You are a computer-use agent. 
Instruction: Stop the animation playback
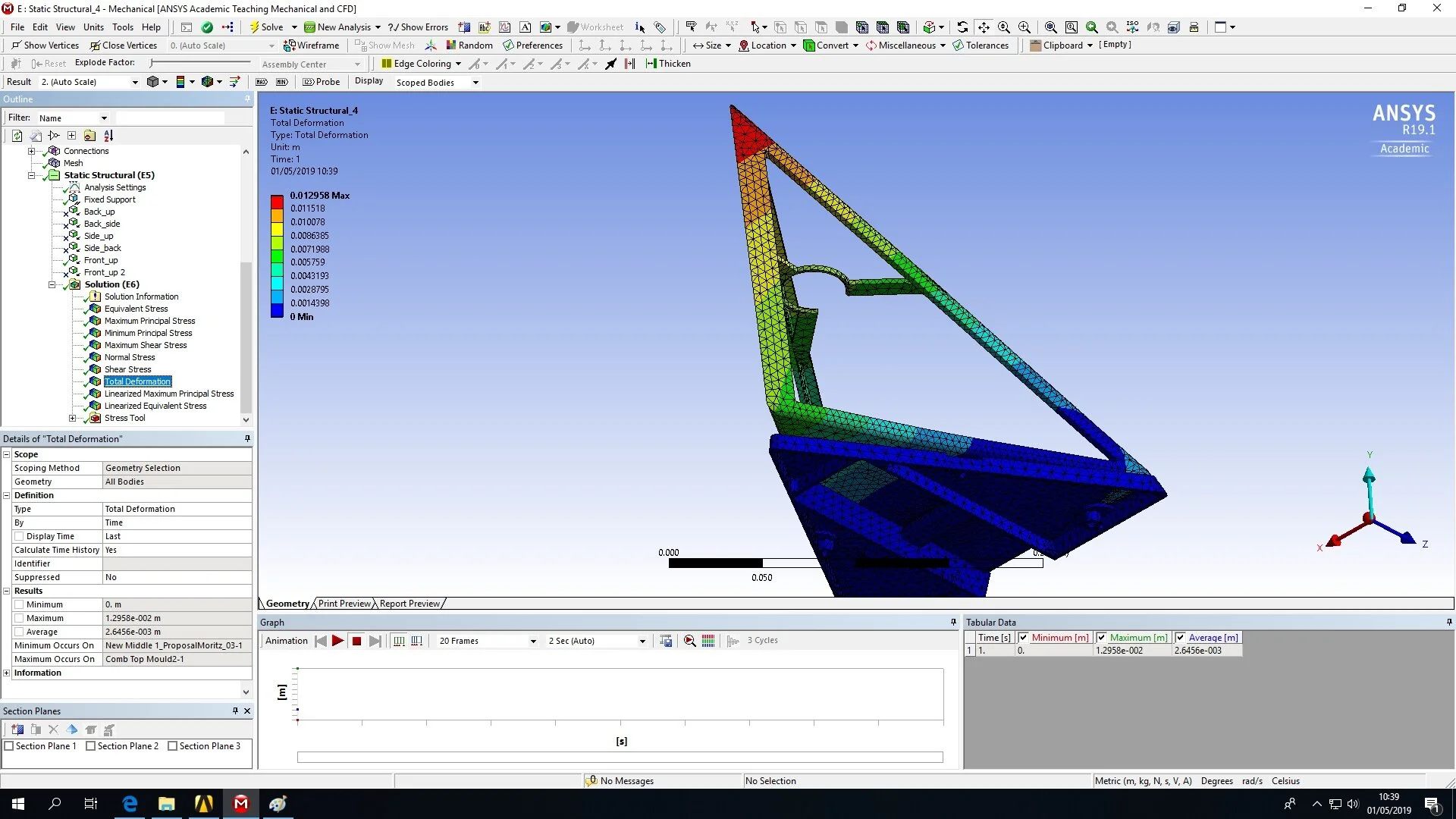click(356, 641)
